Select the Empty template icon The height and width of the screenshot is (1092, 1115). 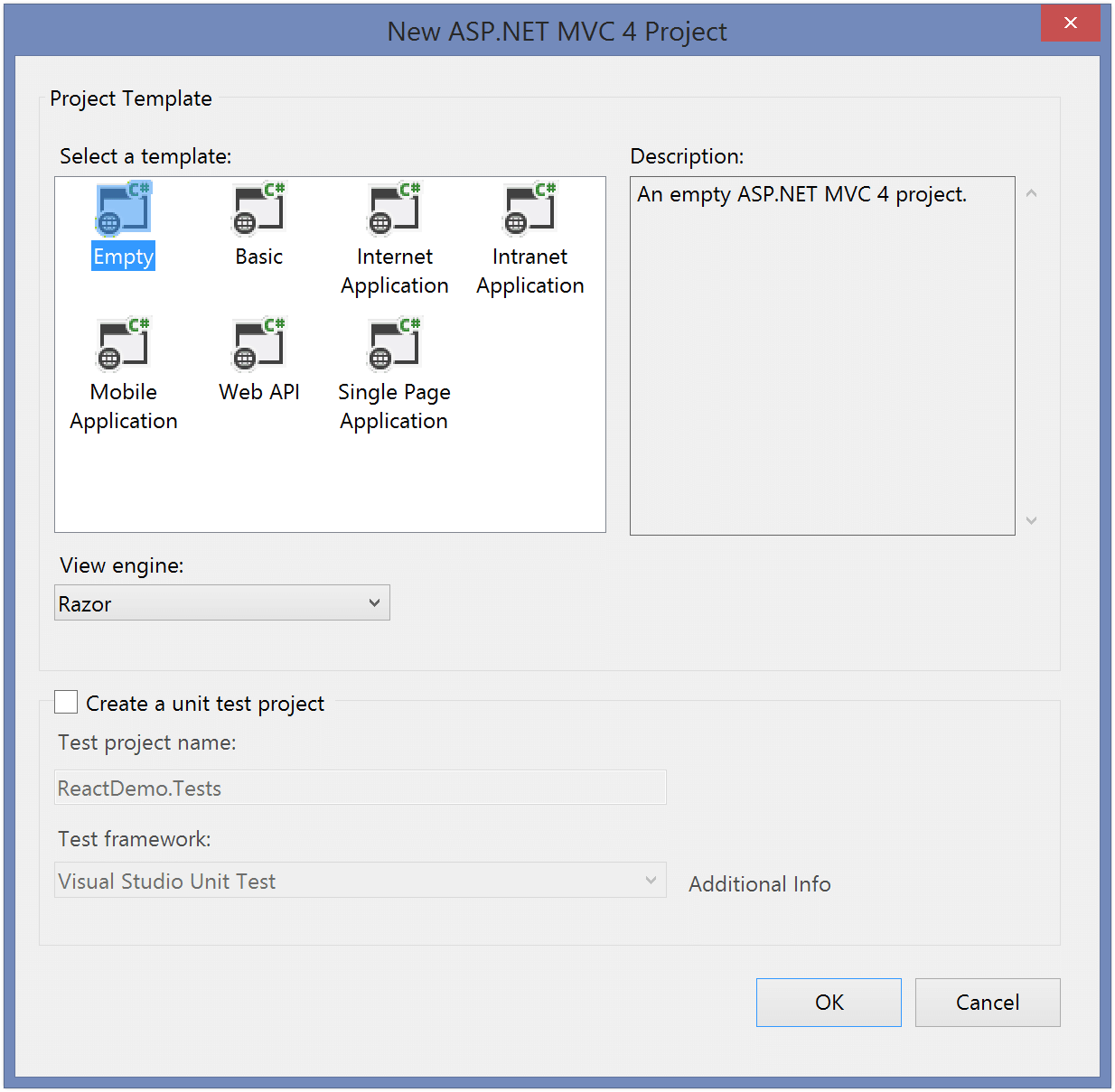tap(124, 208)
